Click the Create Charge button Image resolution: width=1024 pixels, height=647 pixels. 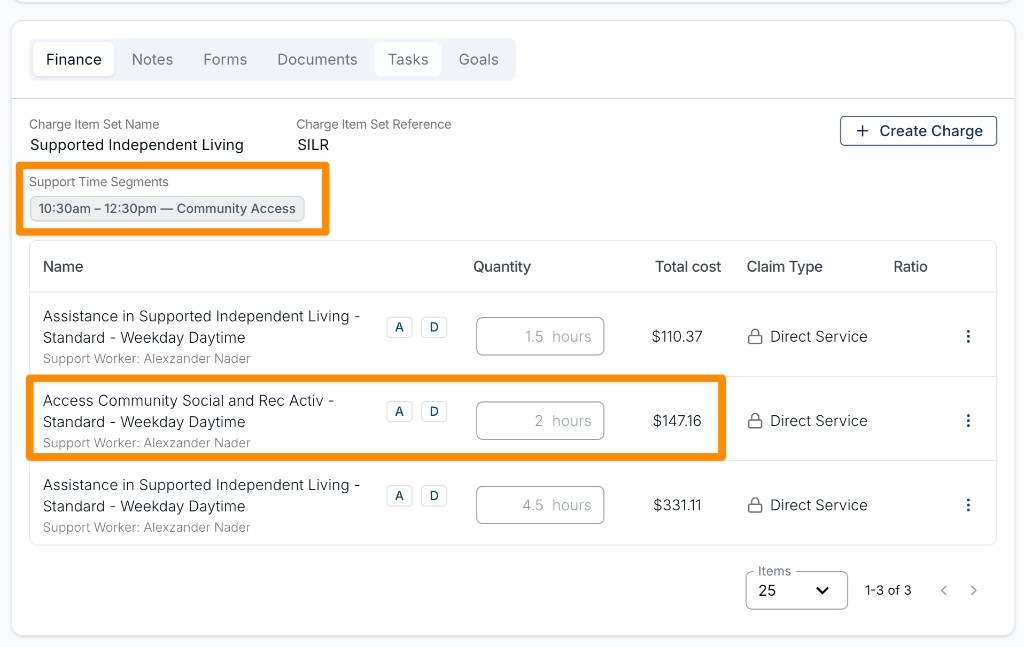[x=918, y=131]
